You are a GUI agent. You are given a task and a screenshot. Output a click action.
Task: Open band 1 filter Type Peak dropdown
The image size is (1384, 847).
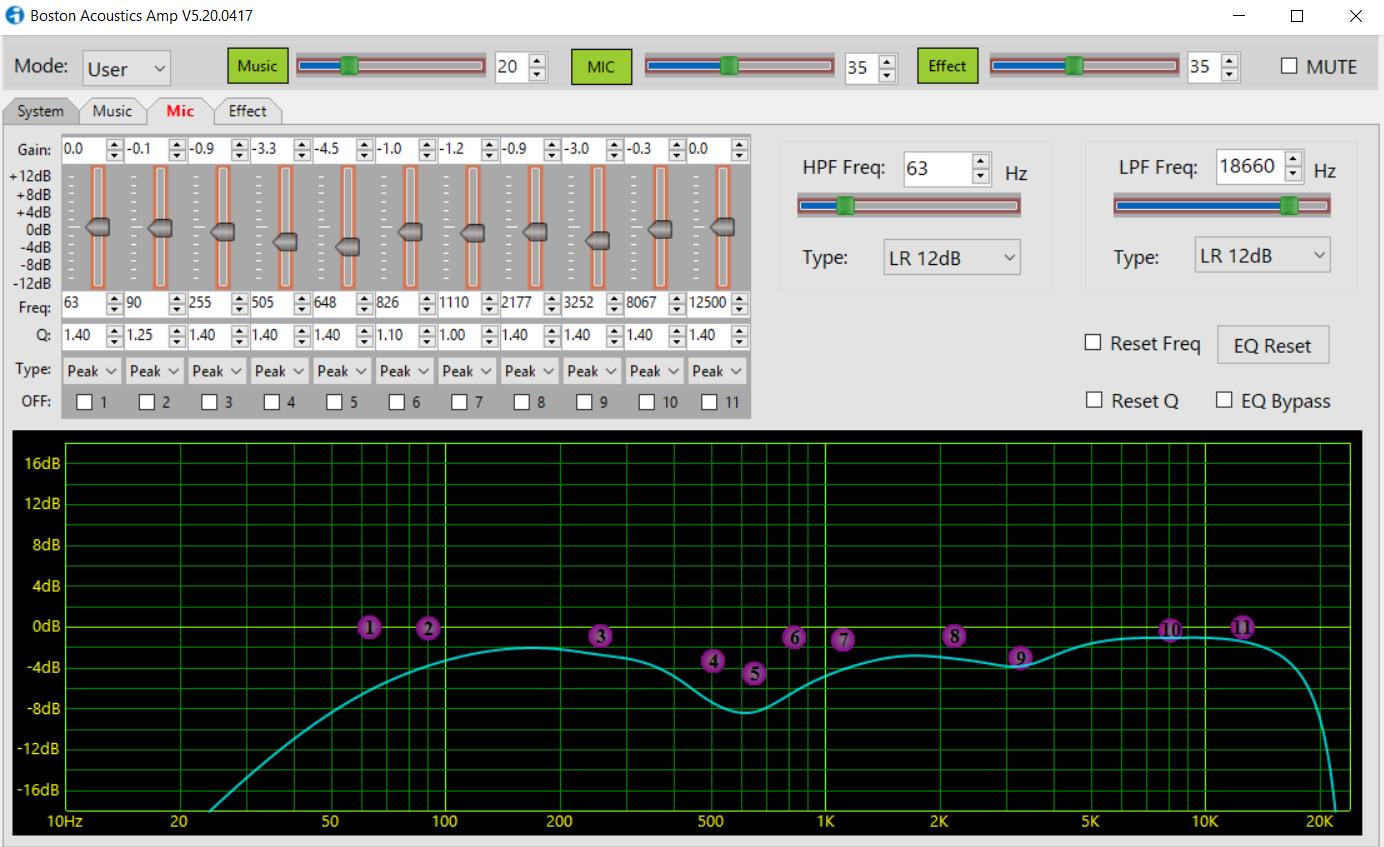pos(92,371)
